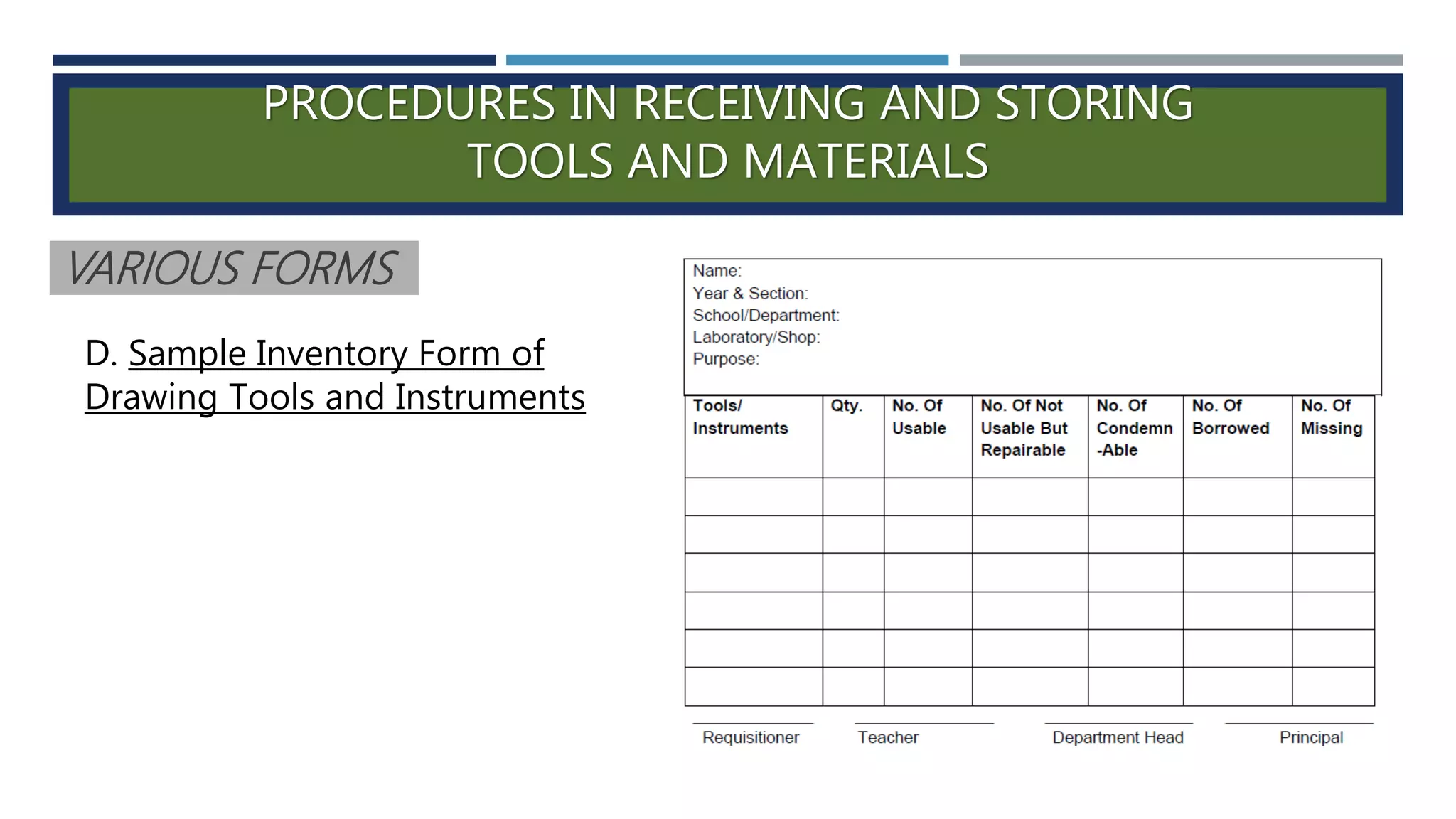Click the 'Principal' signature label
Screen dimensions: 1456x819
point(1311,737)
